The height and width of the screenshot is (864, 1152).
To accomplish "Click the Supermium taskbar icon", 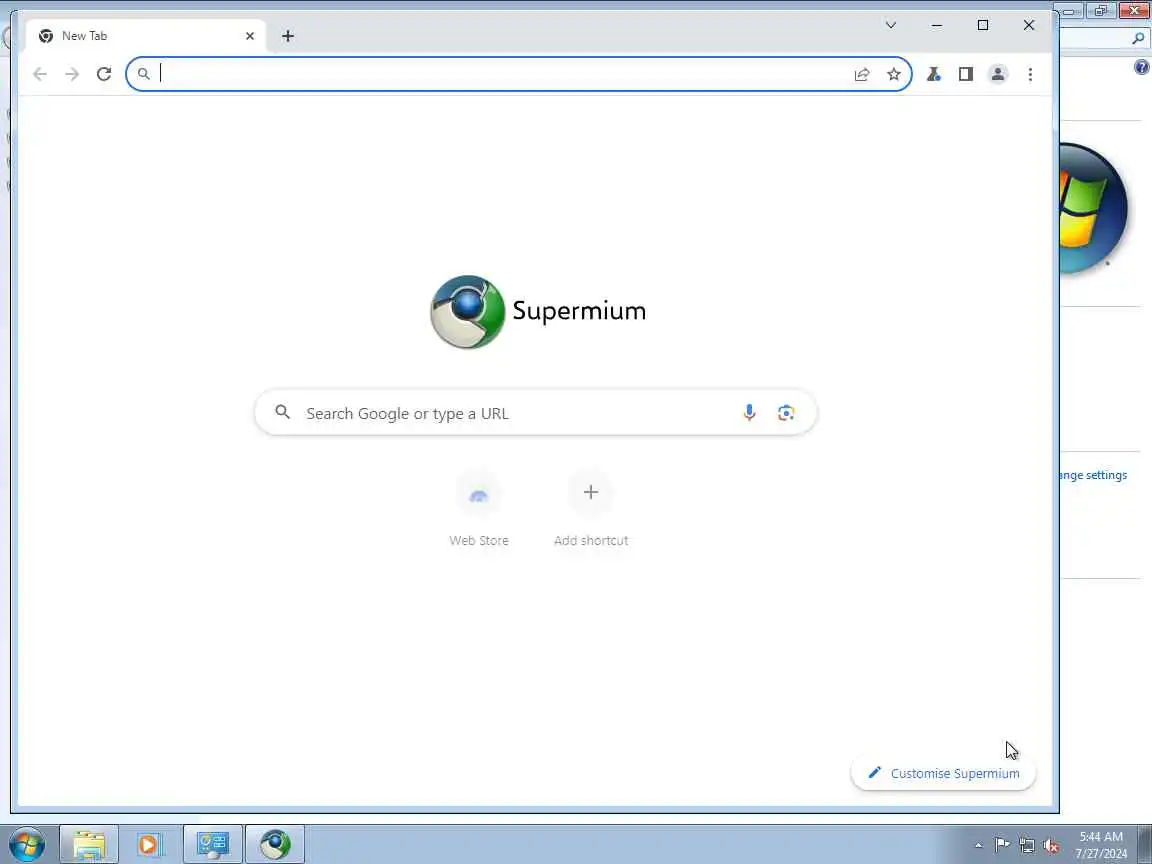I will click(x=275, y=845).
